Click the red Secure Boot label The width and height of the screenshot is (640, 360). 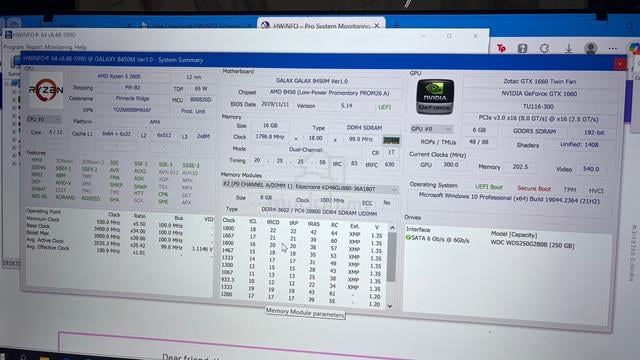point(534,189)
